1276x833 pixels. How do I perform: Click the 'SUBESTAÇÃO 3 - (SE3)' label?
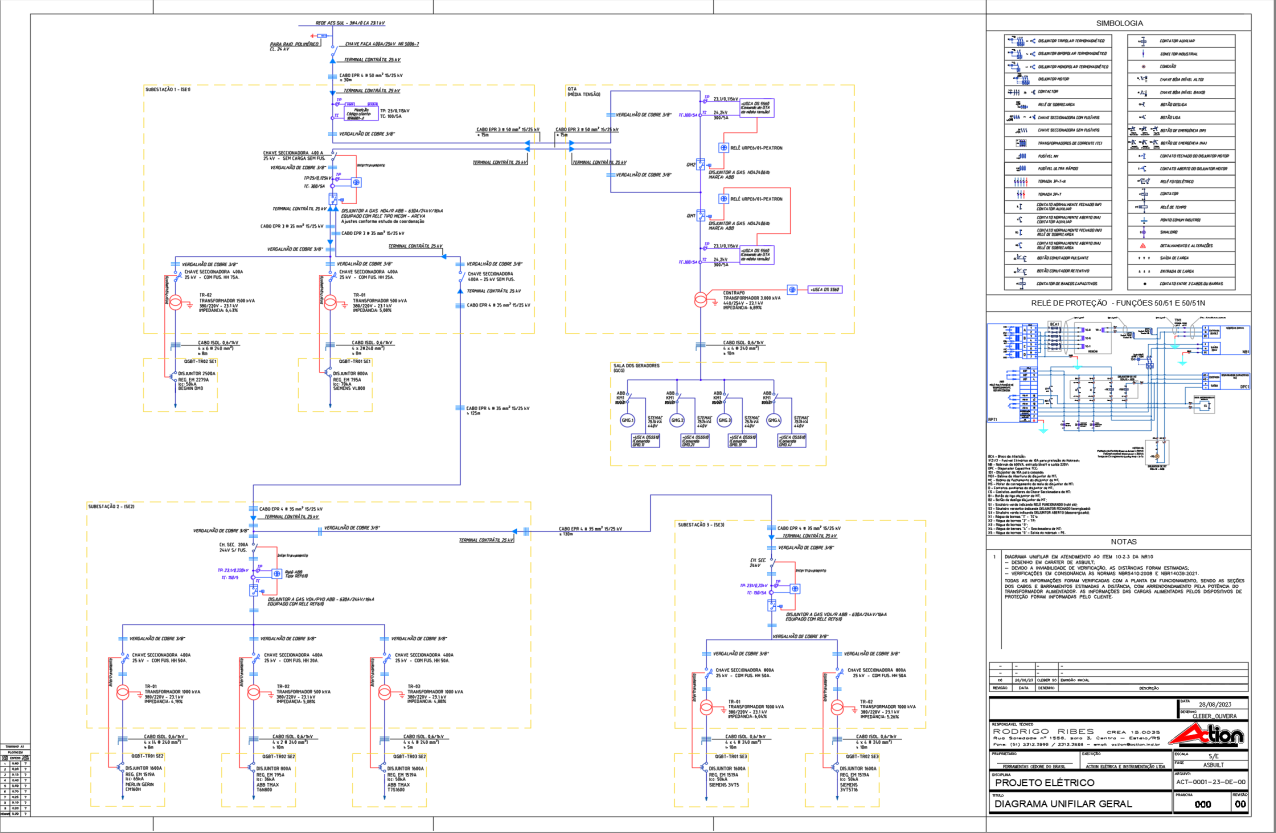(699, 524)
